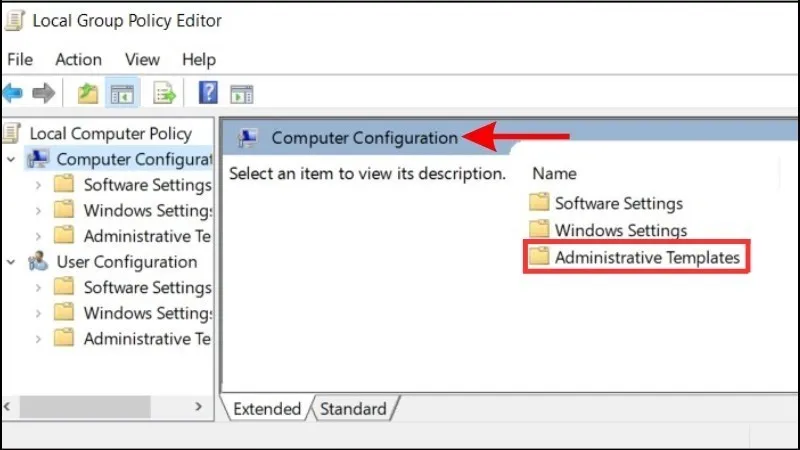Expand Windows Settings under Computer Configuration
This screenshot has height=450, width=800.
click(x=38, y=211)
